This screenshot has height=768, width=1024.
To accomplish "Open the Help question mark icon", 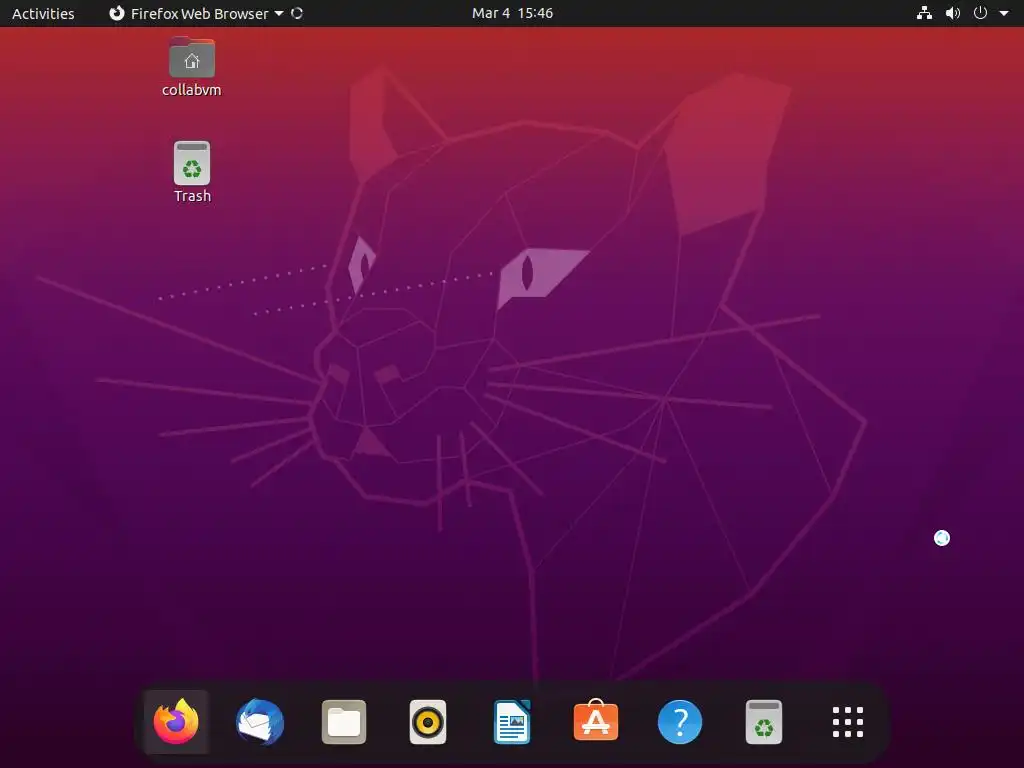I will [680, 722].
